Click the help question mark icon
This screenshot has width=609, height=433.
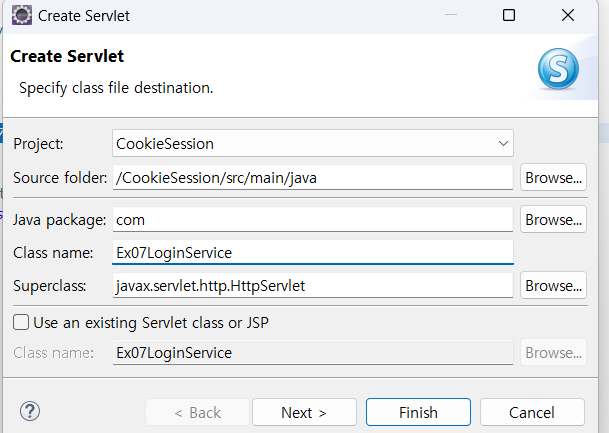point(30,412)
